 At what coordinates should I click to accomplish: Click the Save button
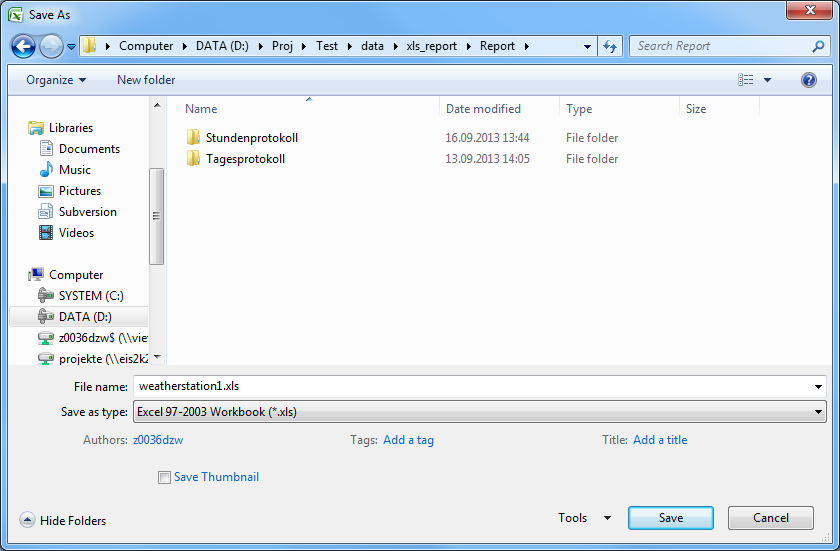pyautogui.click(x=671, y=518)
